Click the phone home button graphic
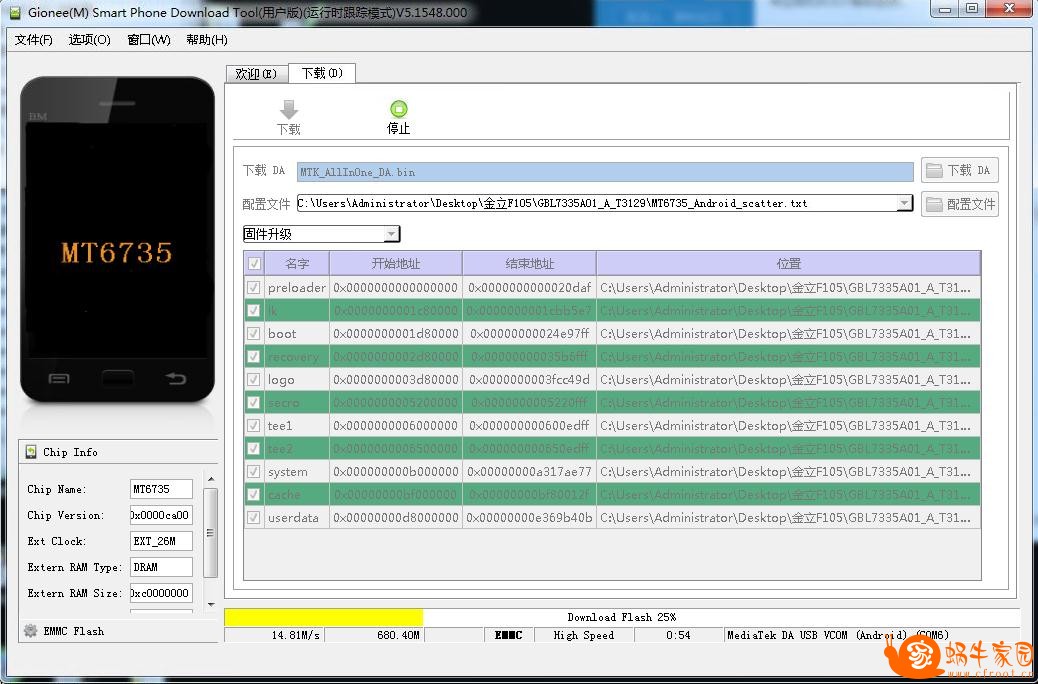Viewport: 1038px width, 684px height. click(118, 378)
